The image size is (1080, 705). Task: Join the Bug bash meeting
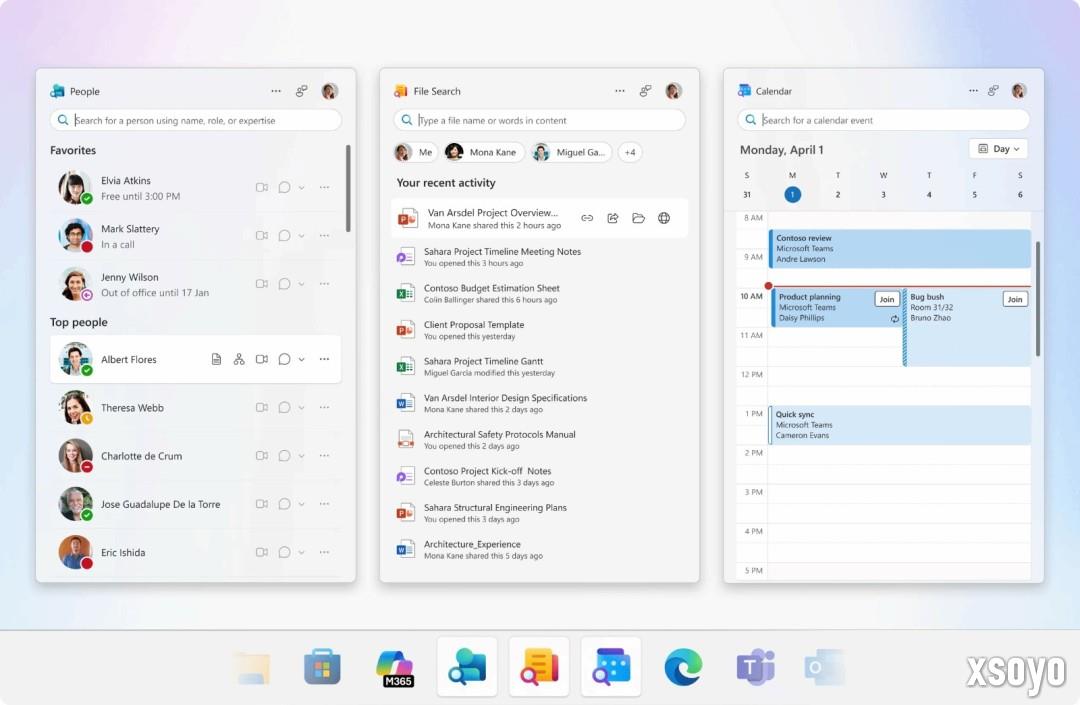(1015, 299)
